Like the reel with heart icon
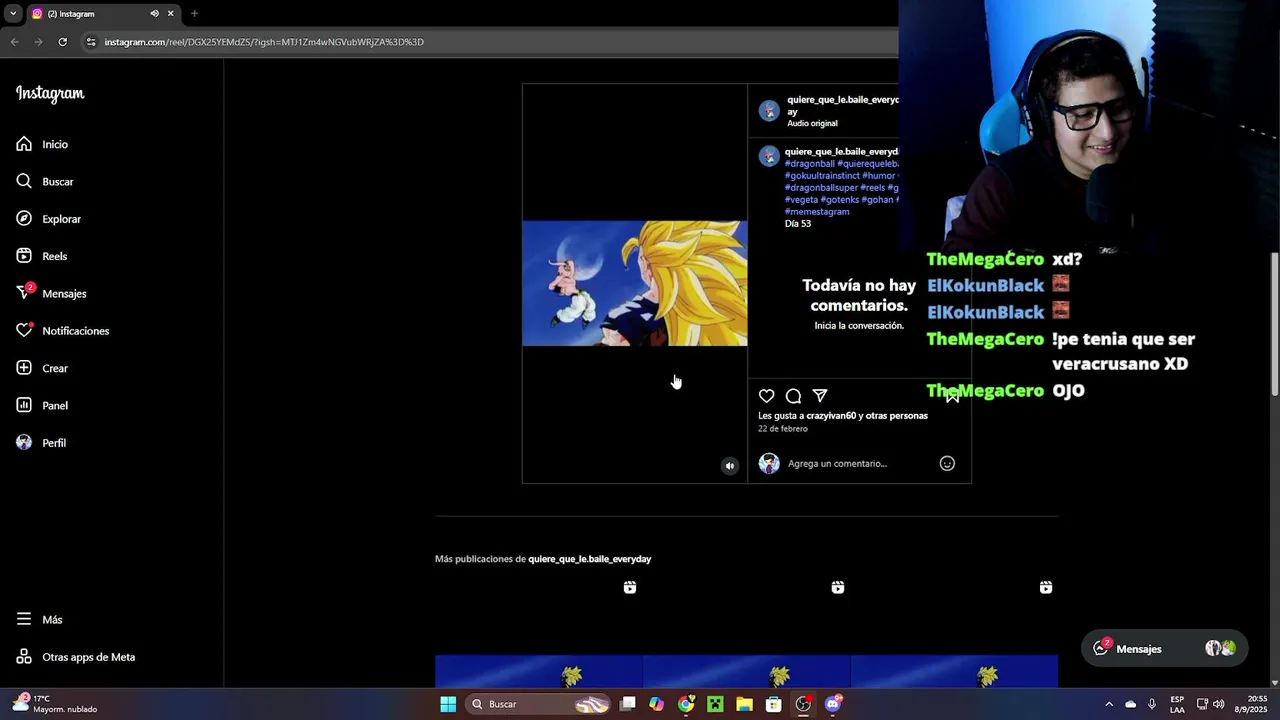The height and width of the screenshot is (720, 1280). (766, 396)
